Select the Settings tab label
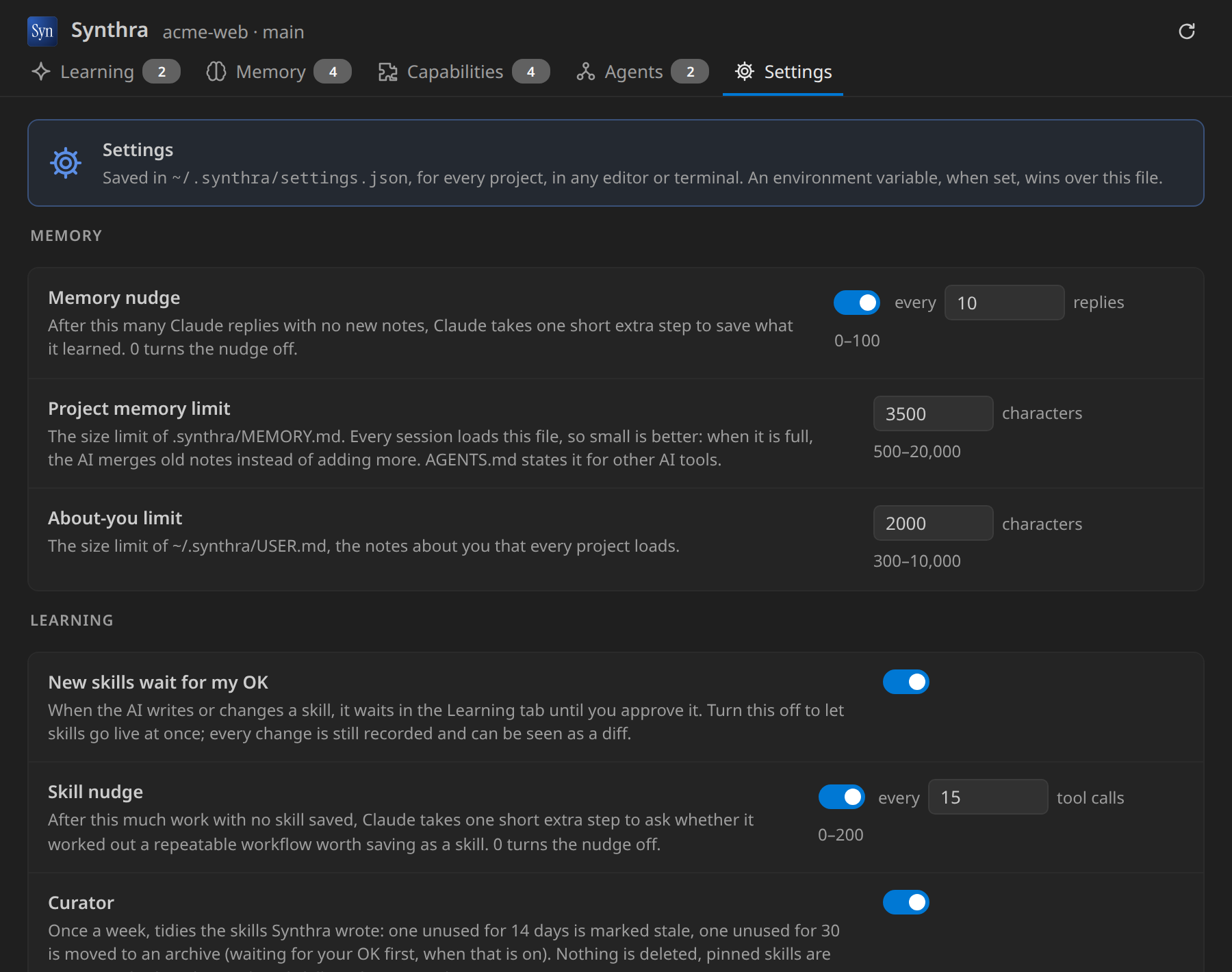 click(x=798, y=72)
